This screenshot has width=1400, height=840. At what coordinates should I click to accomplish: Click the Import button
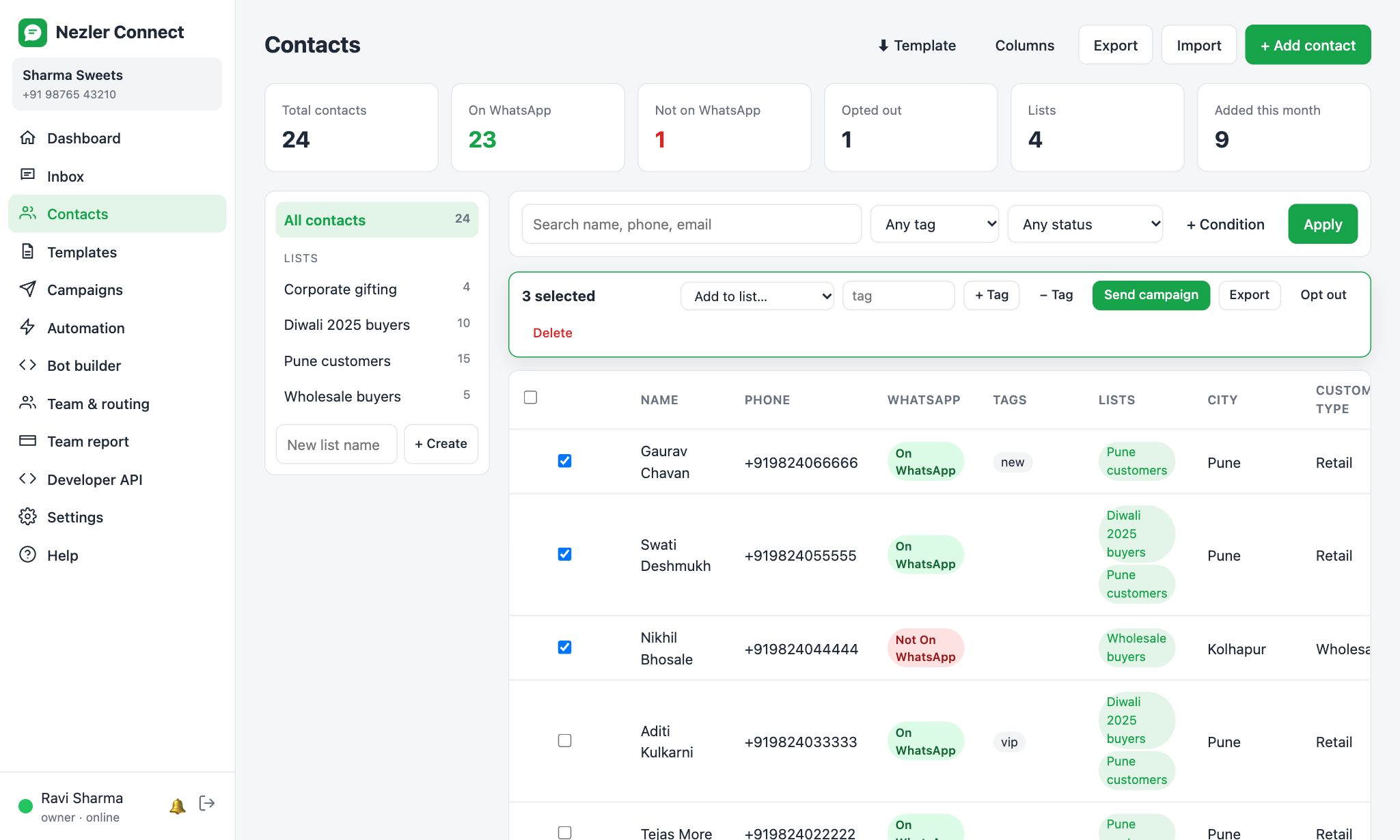[x=1198, y=45]
